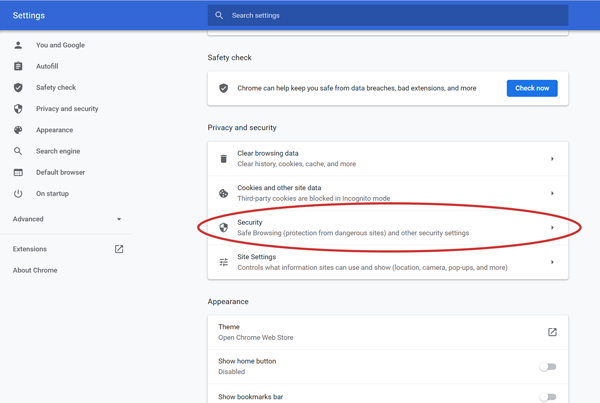The height and width of the screenshot is (403, 600).
Task: Open About Chrome page
Action: tap(35, 270)
